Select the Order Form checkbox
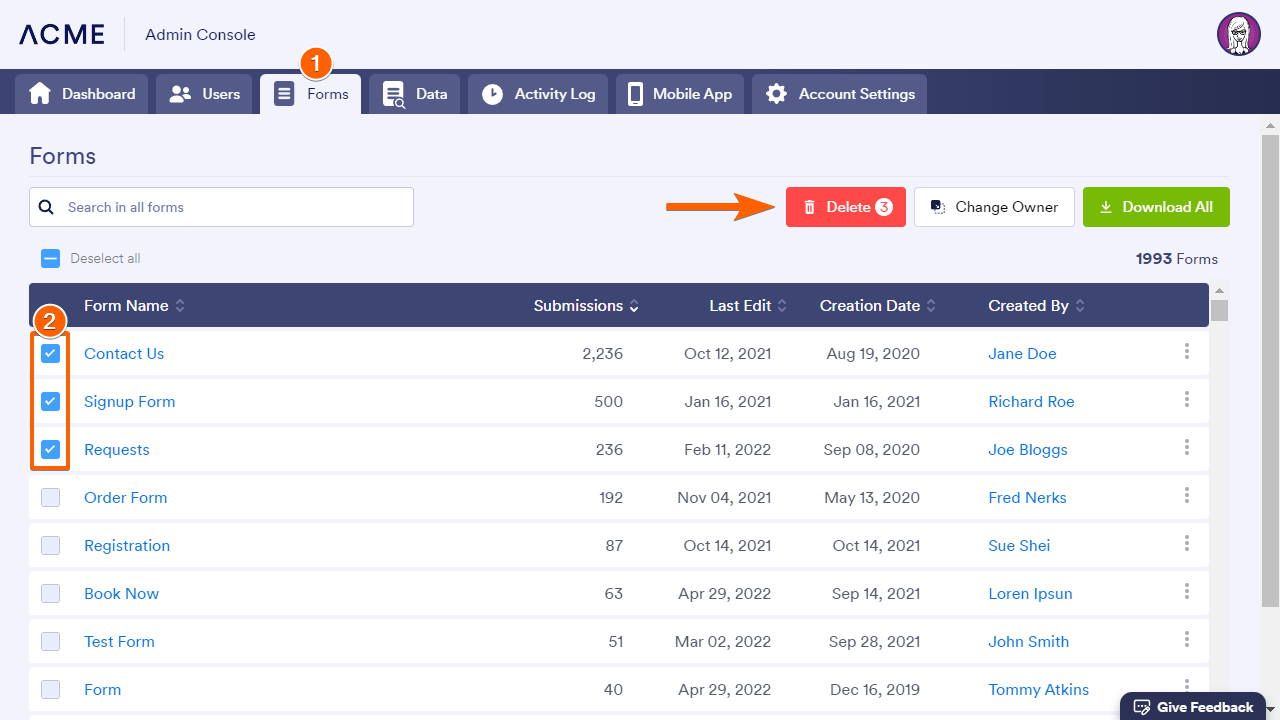The height and width of the screenshot is (720, 1280). (51, 497)
